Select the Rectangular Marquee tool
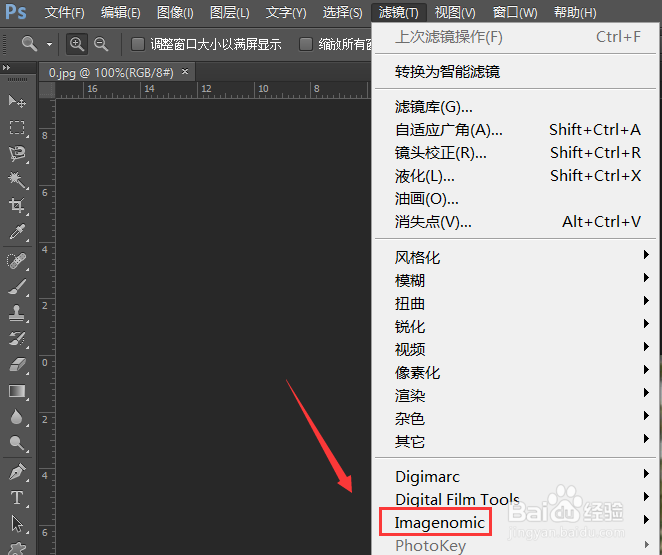The width and height of the screenshot is (662, 555). 17,127
